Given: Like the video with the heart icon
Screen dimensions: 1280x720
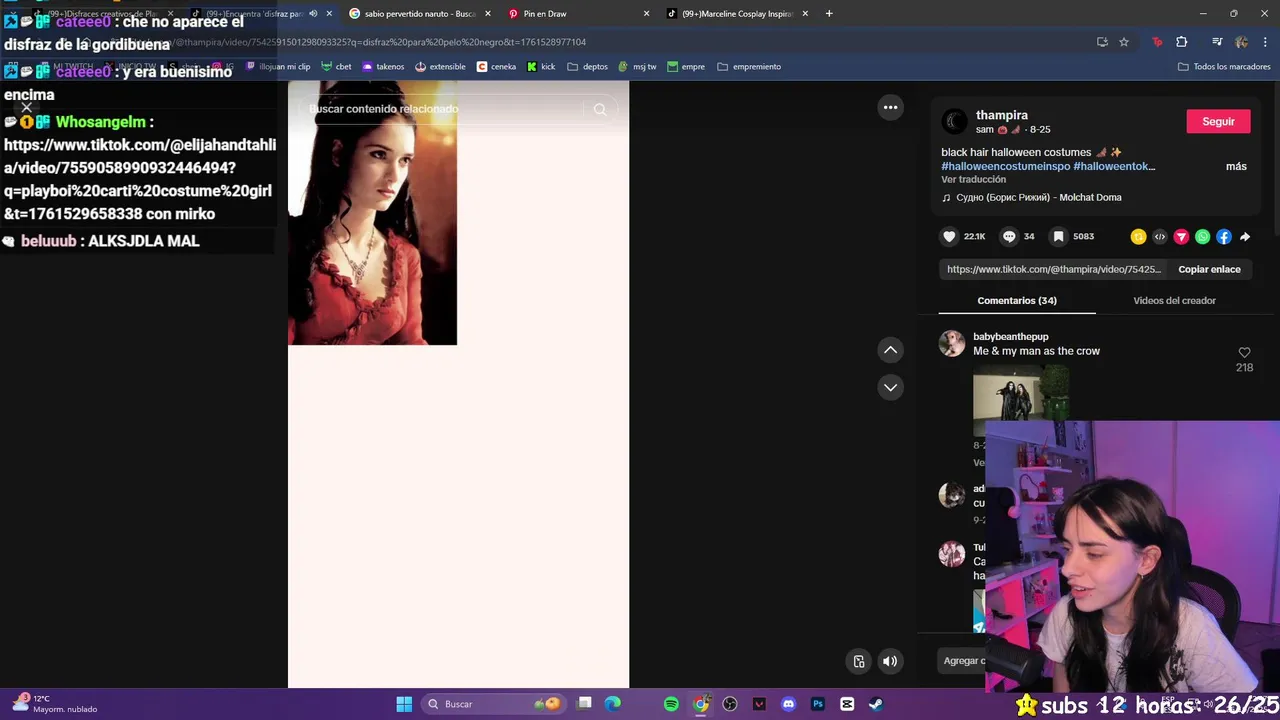Looking at the screenshot, I should [949, 237].
